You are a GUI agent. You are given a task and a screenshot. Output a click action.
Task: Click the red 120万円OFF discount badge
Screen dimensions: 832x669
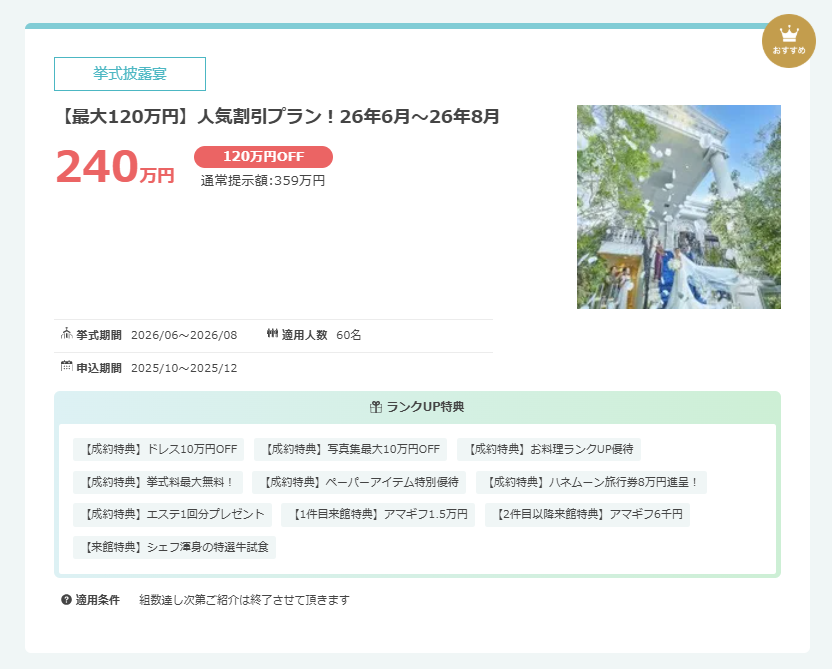263,157
